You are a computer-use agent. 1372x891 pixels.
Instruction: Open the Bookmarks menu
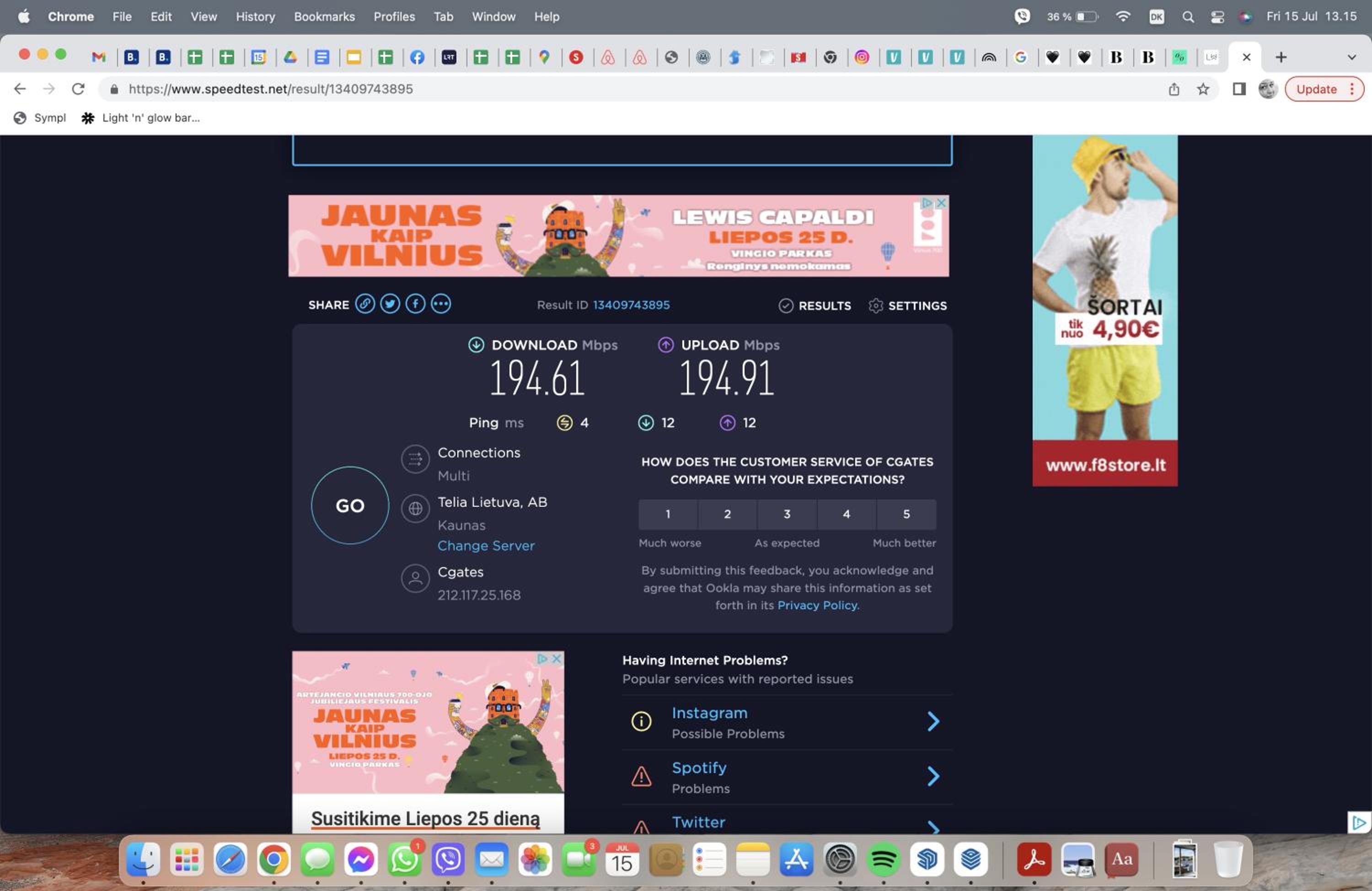(x=325, y=17)
